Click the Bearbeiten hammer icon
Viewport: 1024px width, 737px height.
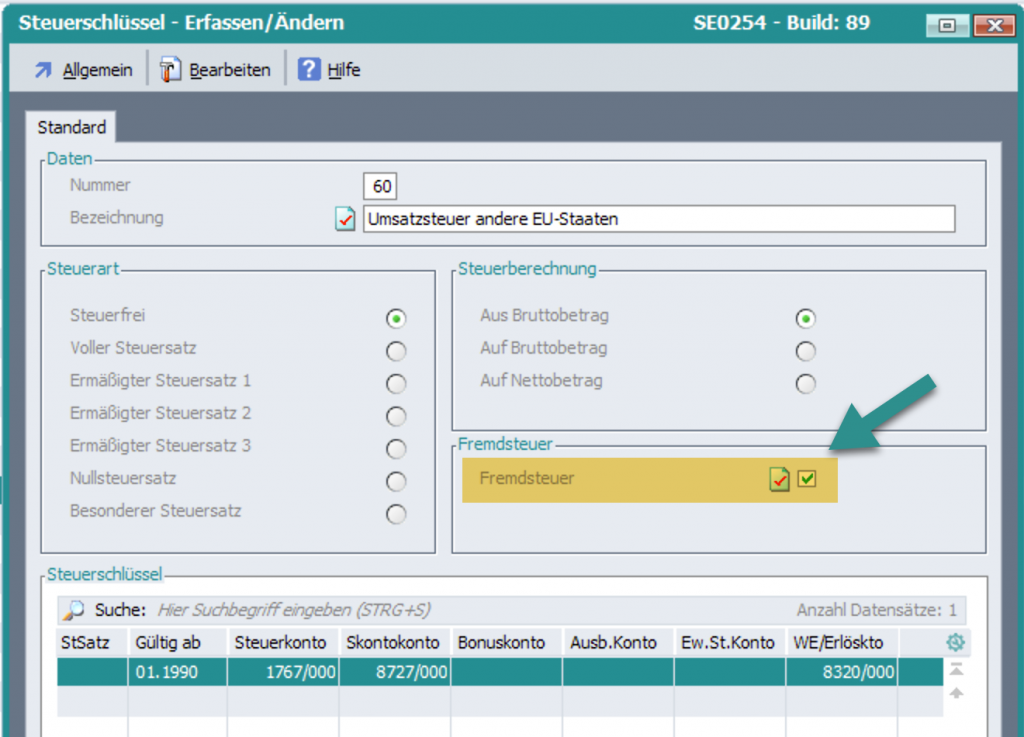(171, 70)
